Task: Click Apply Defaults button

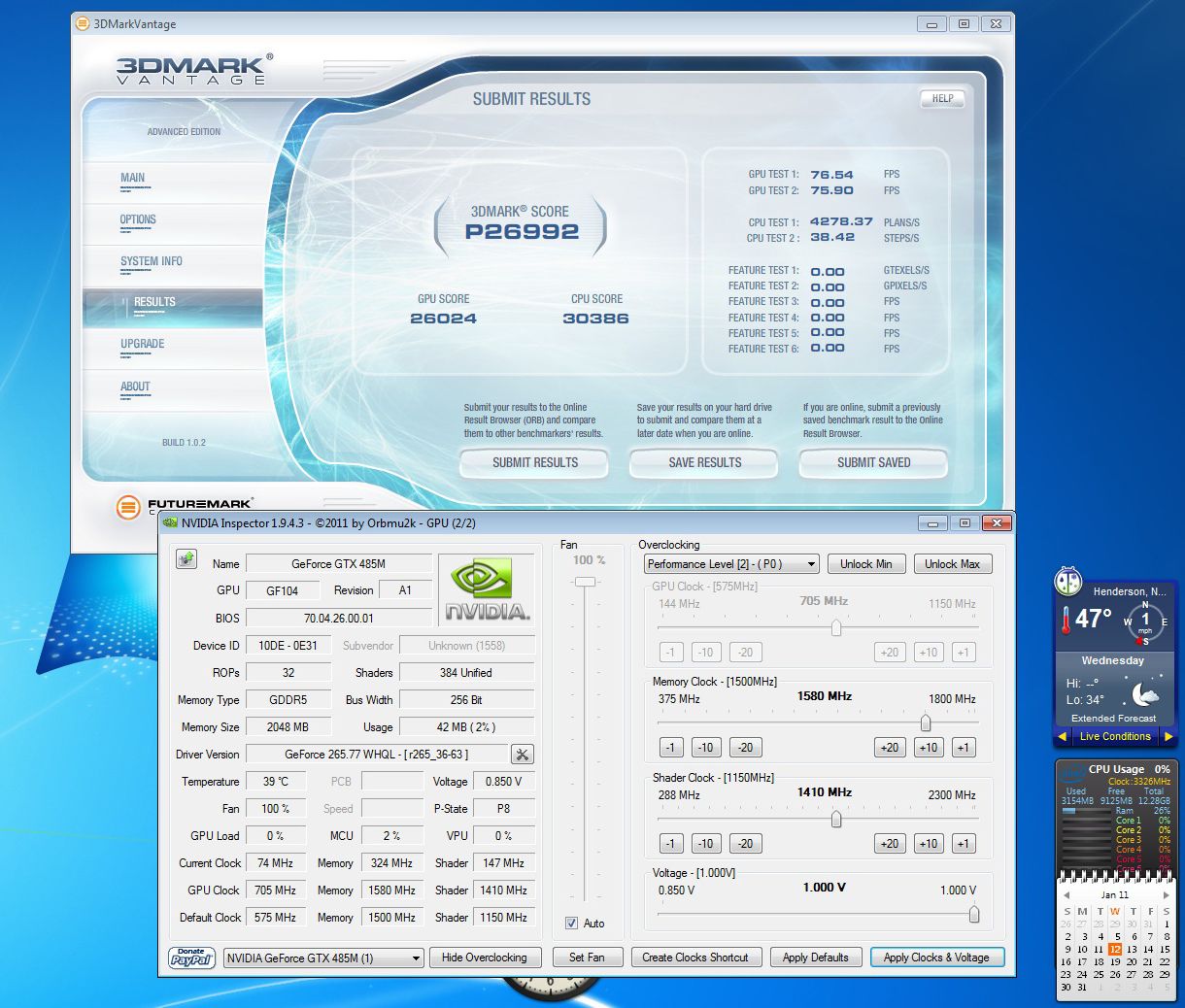Action: [816, 958]
